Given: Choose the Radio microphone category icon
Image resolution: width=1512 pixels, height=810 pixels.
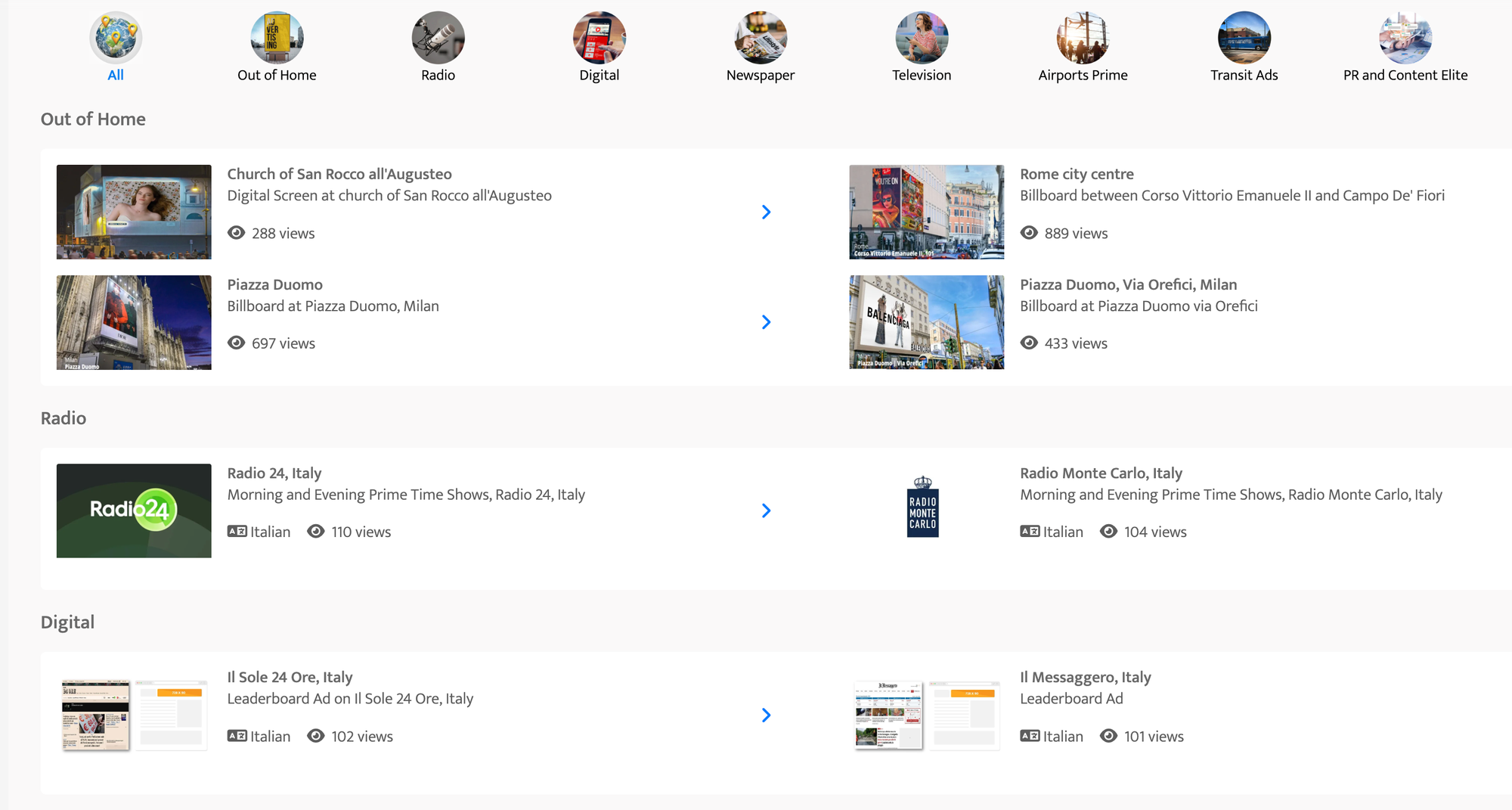Looking at the screenshot, I should pos(438,38).
